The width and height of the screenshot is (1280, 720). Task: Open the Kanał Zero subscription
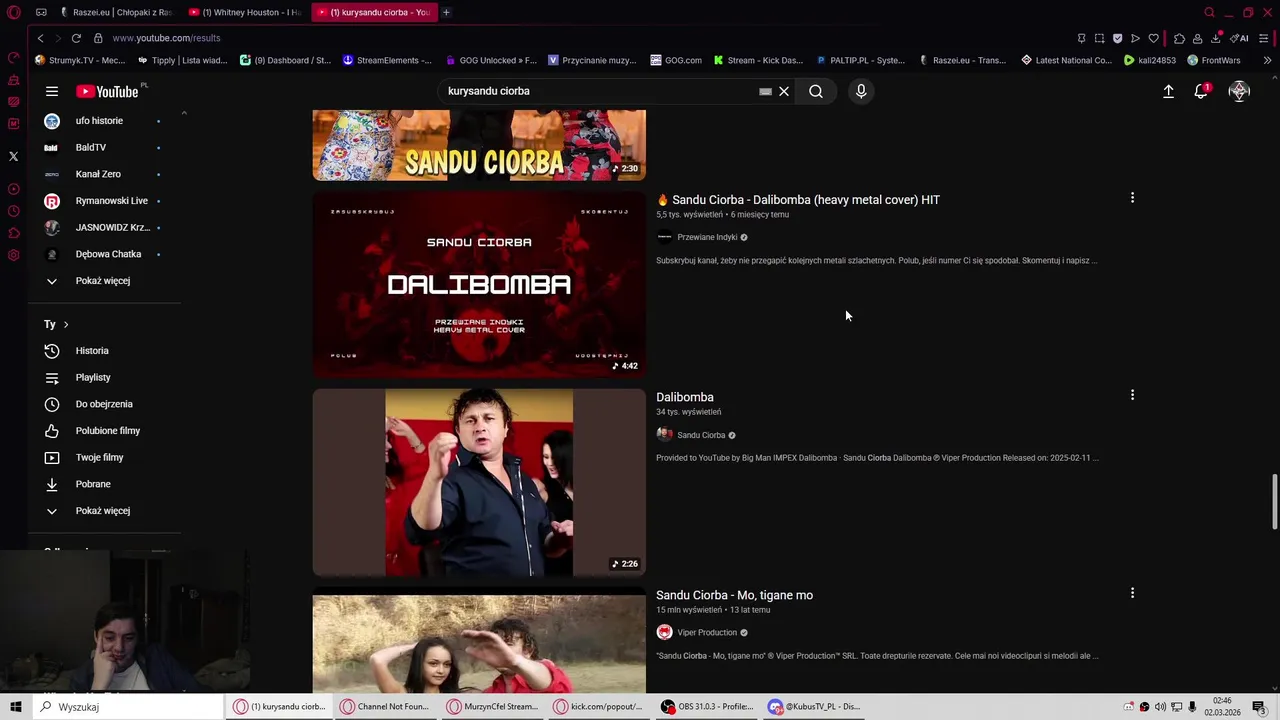tap(98, 174)
